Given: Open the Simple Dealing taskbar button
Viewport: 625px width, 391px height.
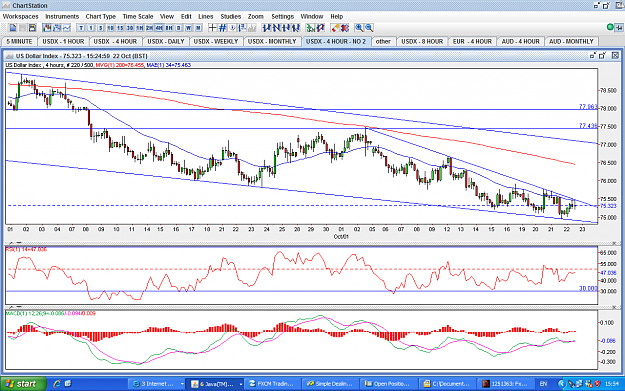Looking at the screenshot, I should [330, 383].
